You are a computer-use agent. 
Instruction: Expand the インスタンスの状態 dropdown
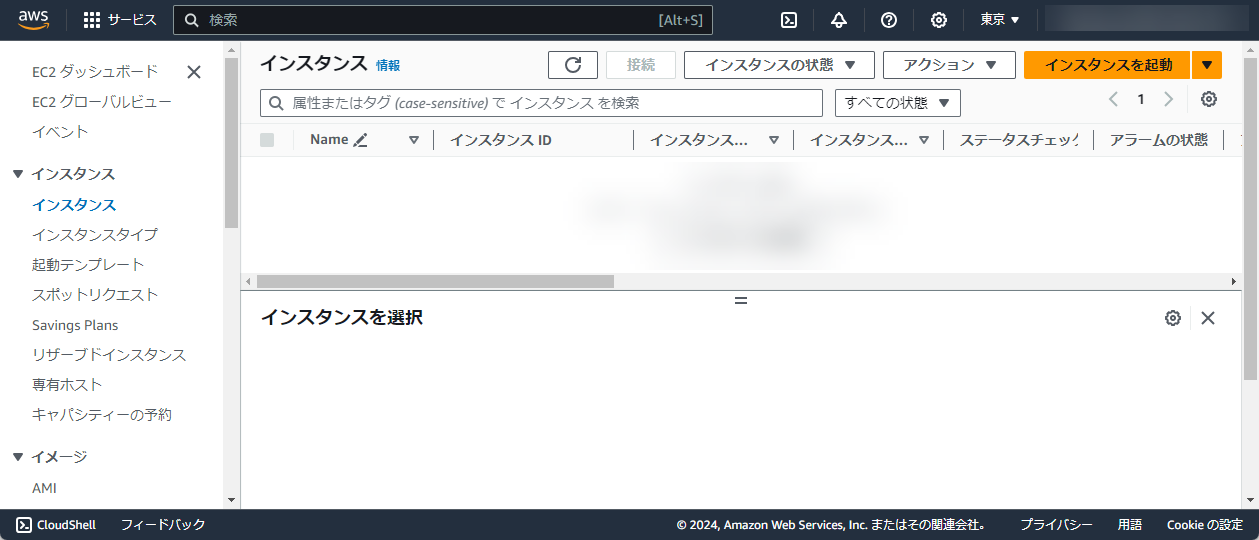pyautogui.click(x=779, y=65)
